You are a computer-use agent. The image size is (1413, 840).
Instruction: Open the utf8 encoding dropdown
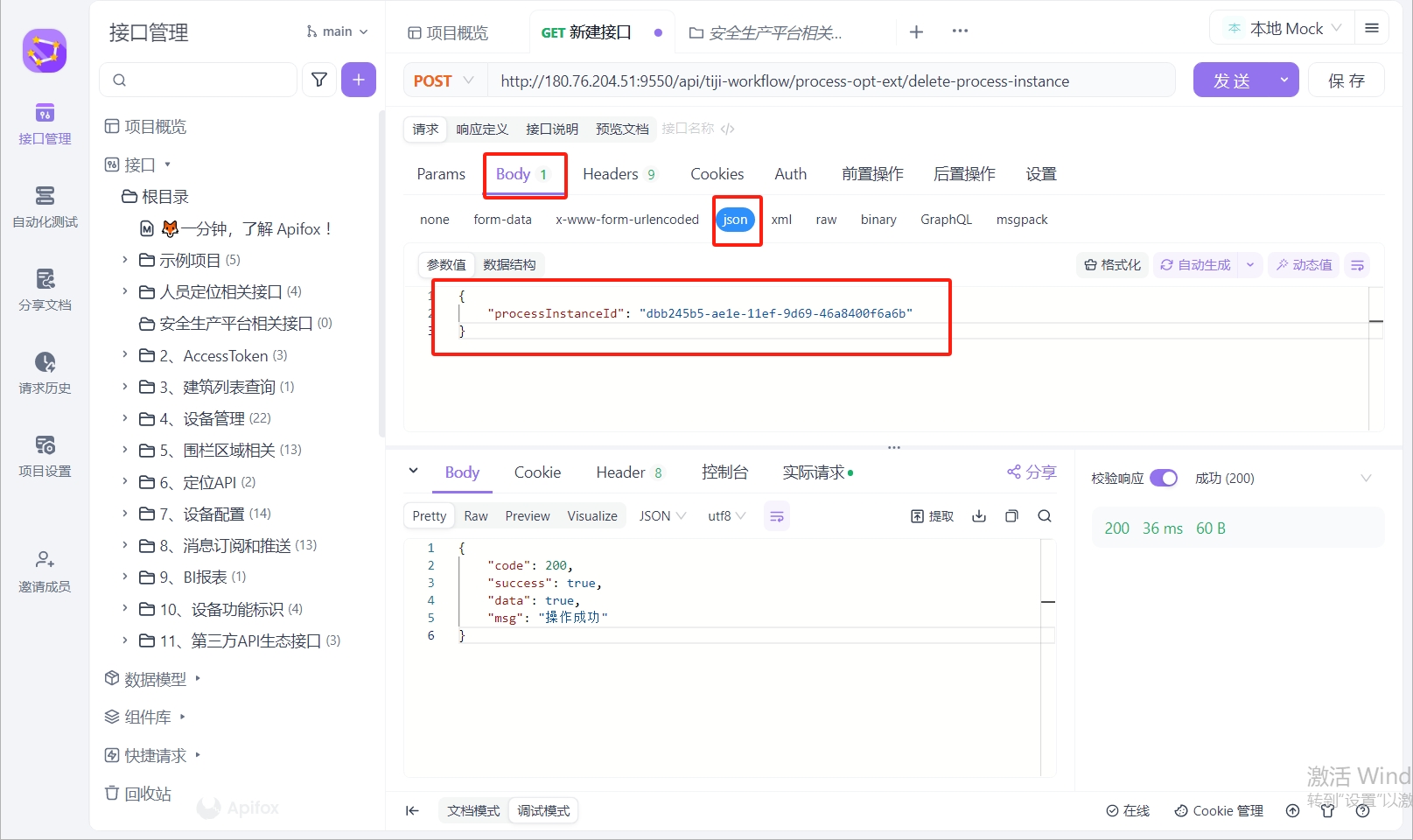click(x=726, y=516)
